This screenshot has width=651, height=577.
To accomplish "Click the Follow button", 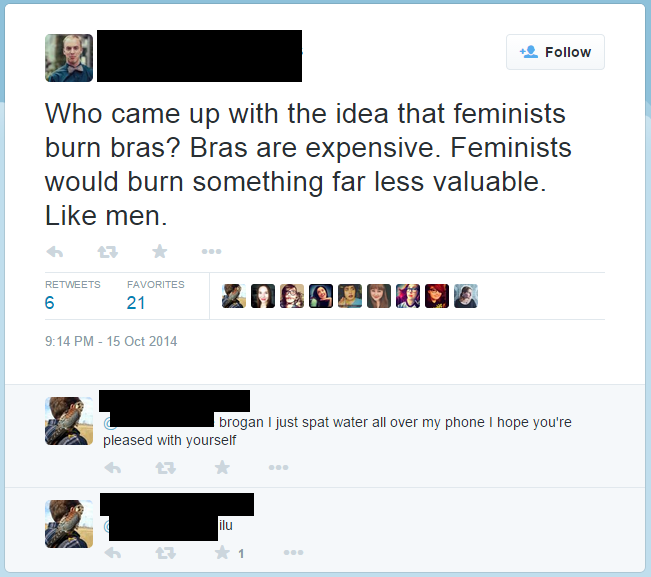I will tap(555, 52).
